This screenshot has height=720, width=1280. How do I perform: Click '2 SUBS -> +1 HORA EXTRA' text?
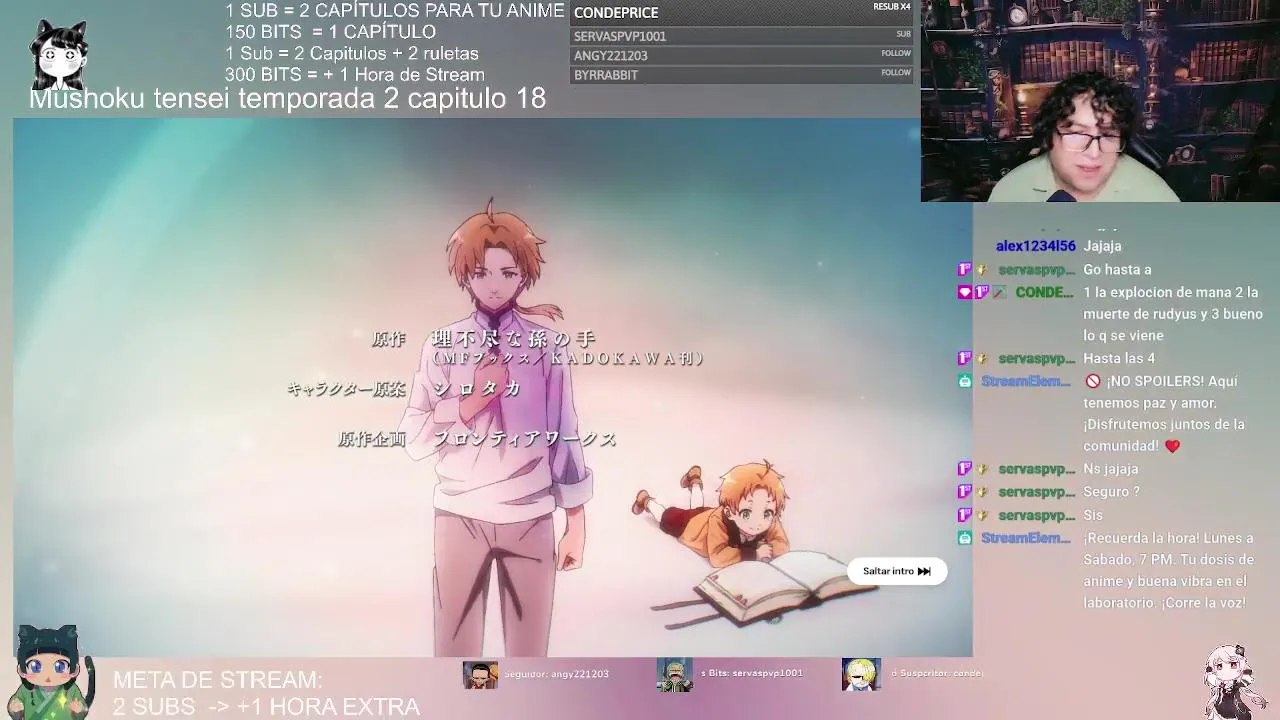[x=266, y=707]
